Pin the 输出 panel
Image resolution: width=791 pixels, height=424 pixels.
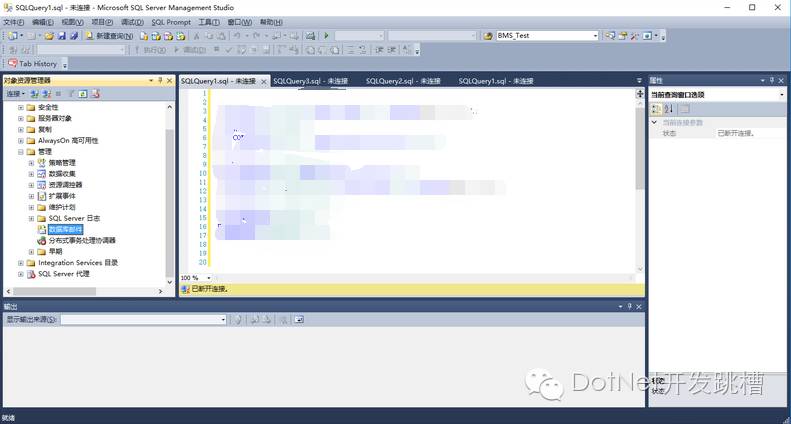click(x=630, y=307)
